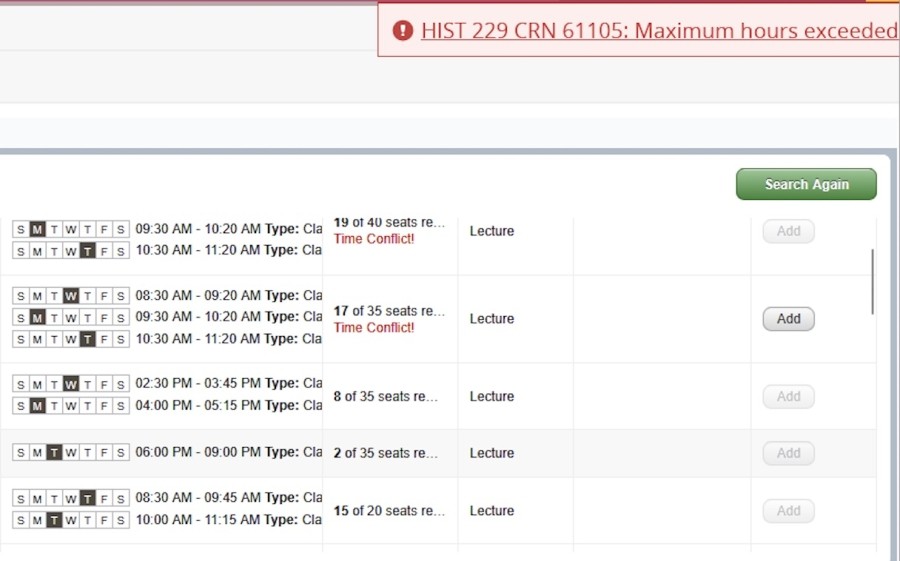Viewport: 900px width, 561px height.
Task: Click Time Conflict! under 17 of 35 seats
Action: pos(374,328)
